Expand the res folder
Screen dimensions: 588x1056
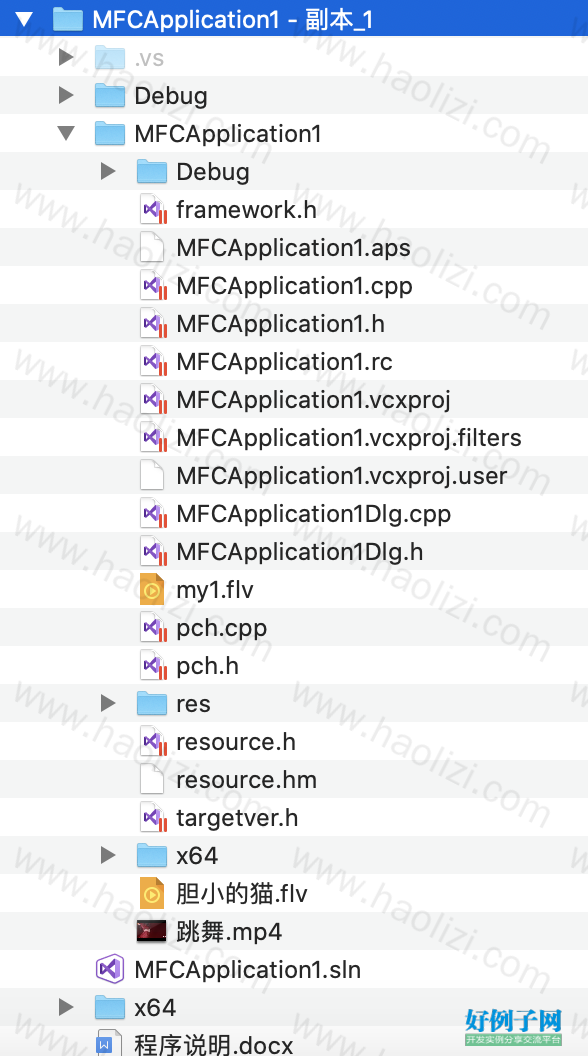108,703
